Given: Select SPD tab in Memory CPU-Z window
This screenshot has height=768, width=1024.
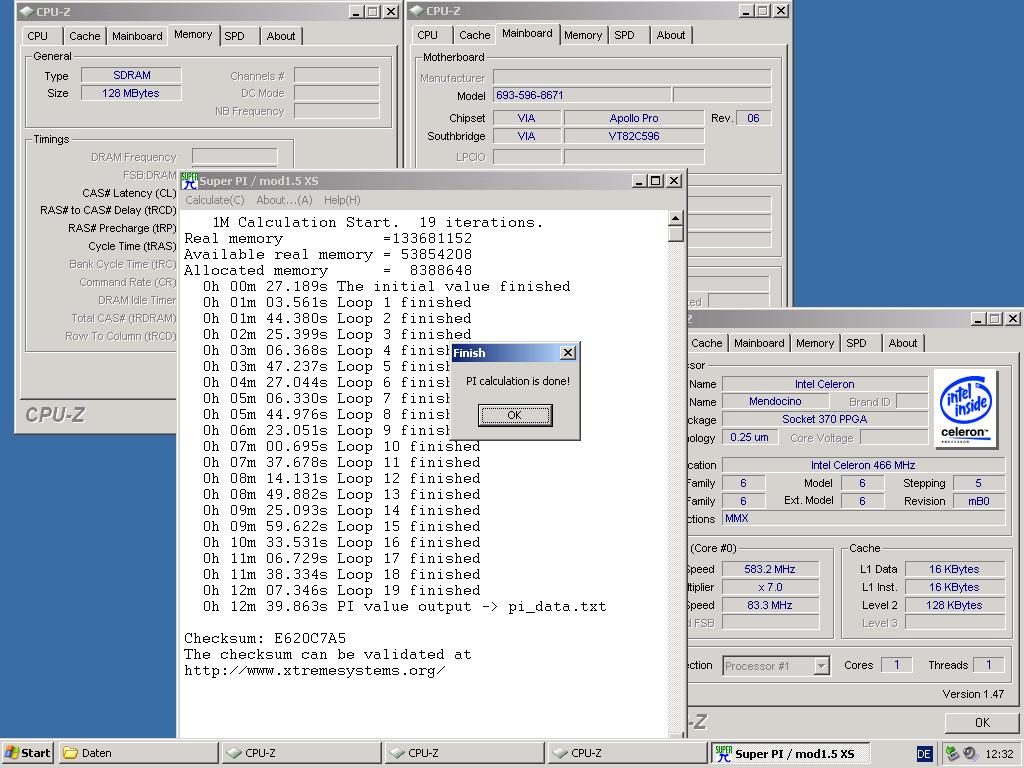Looking at the screenshot, I should pyautogui.click(x=234, y=36).
